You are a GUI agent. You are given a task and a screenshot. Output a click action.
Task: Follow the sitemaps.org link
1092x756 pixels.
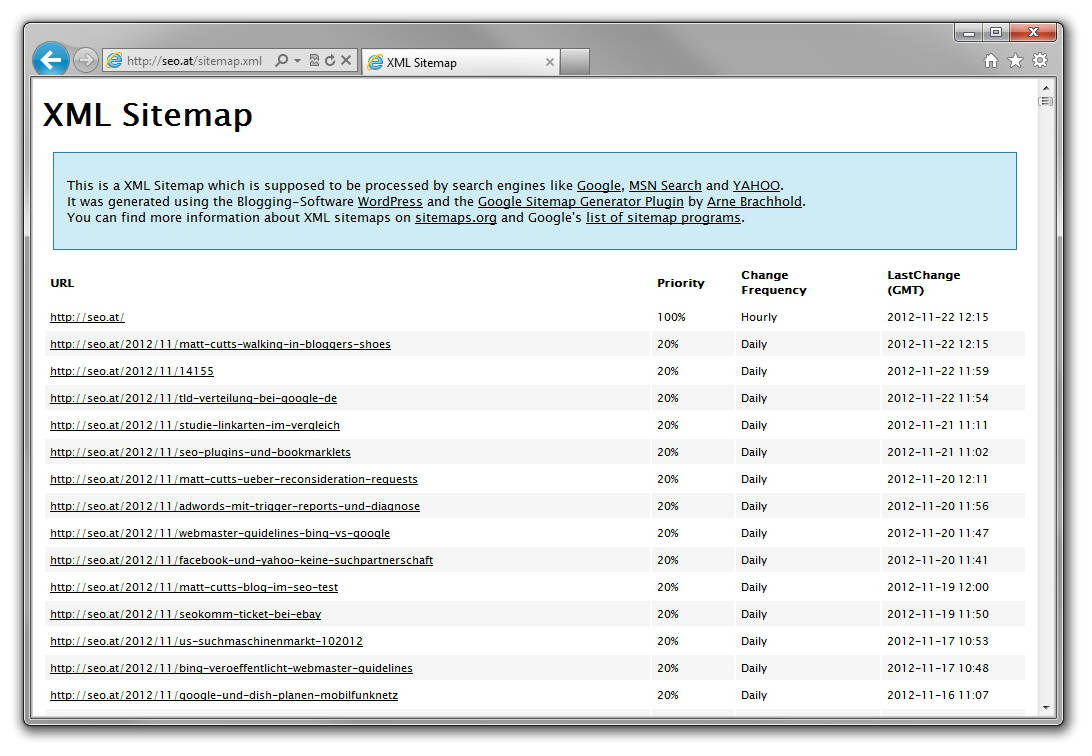[456, 217]
